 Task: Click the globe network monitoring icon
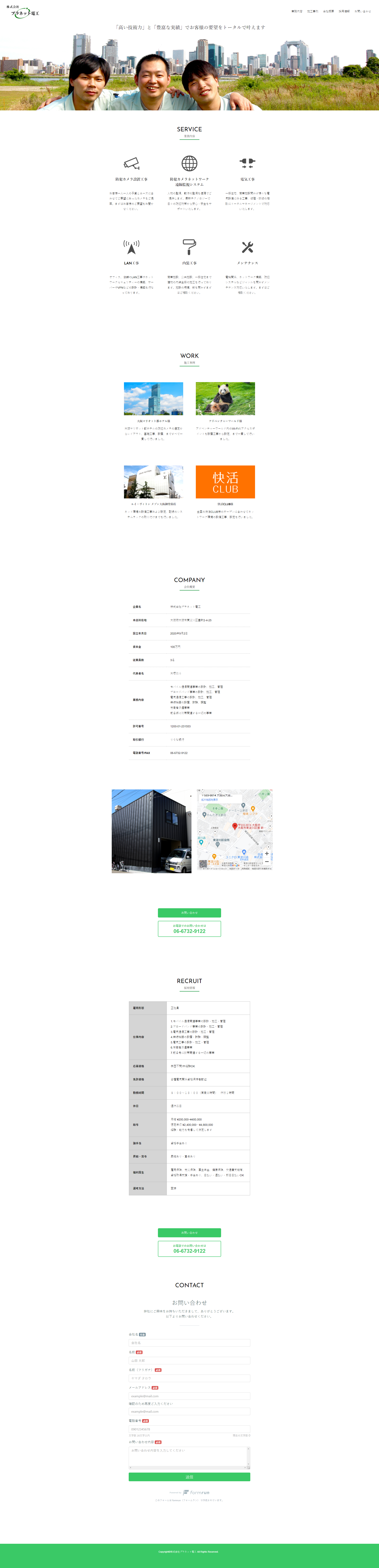click(x=189, y=163)
